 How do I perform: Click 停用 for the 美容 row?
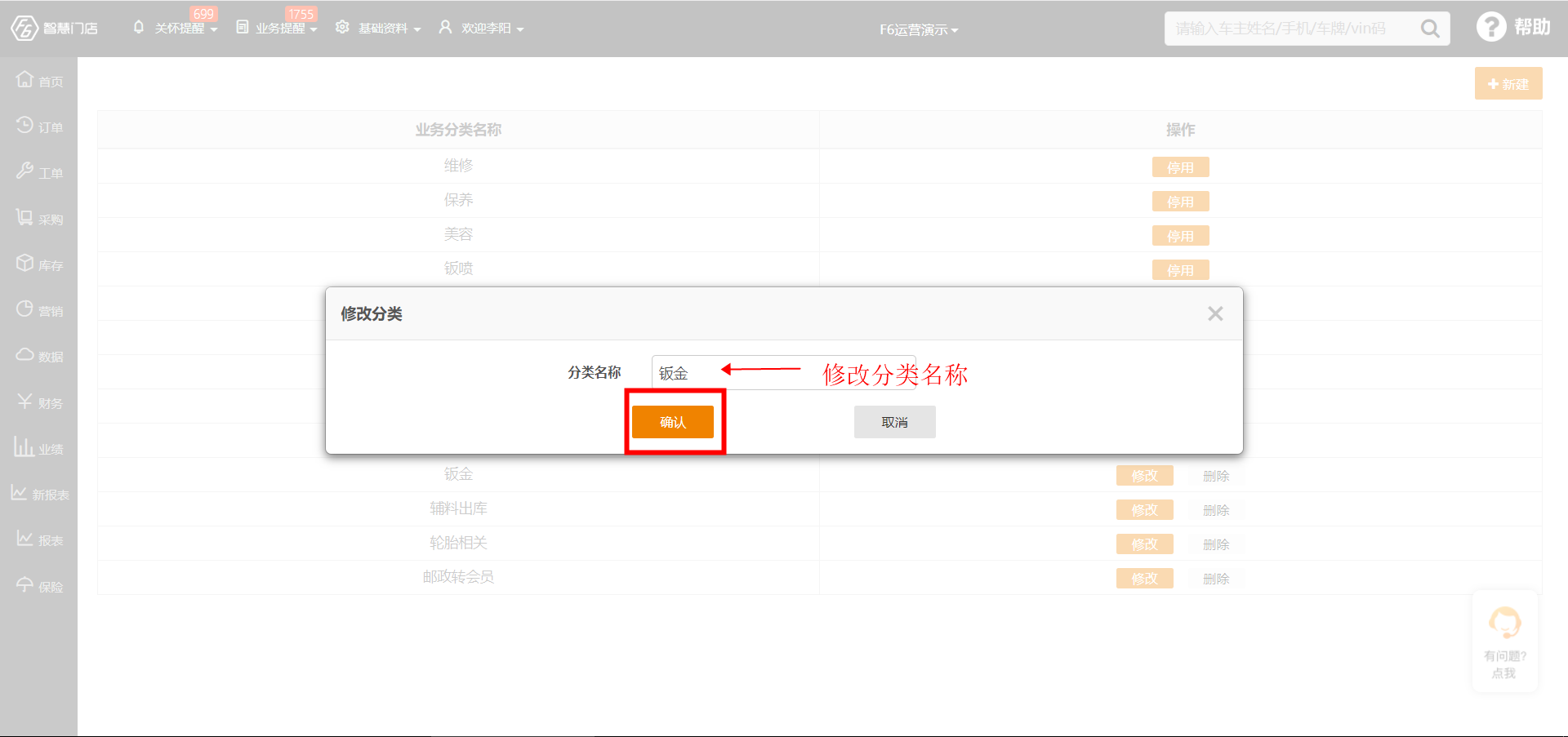1181,236
